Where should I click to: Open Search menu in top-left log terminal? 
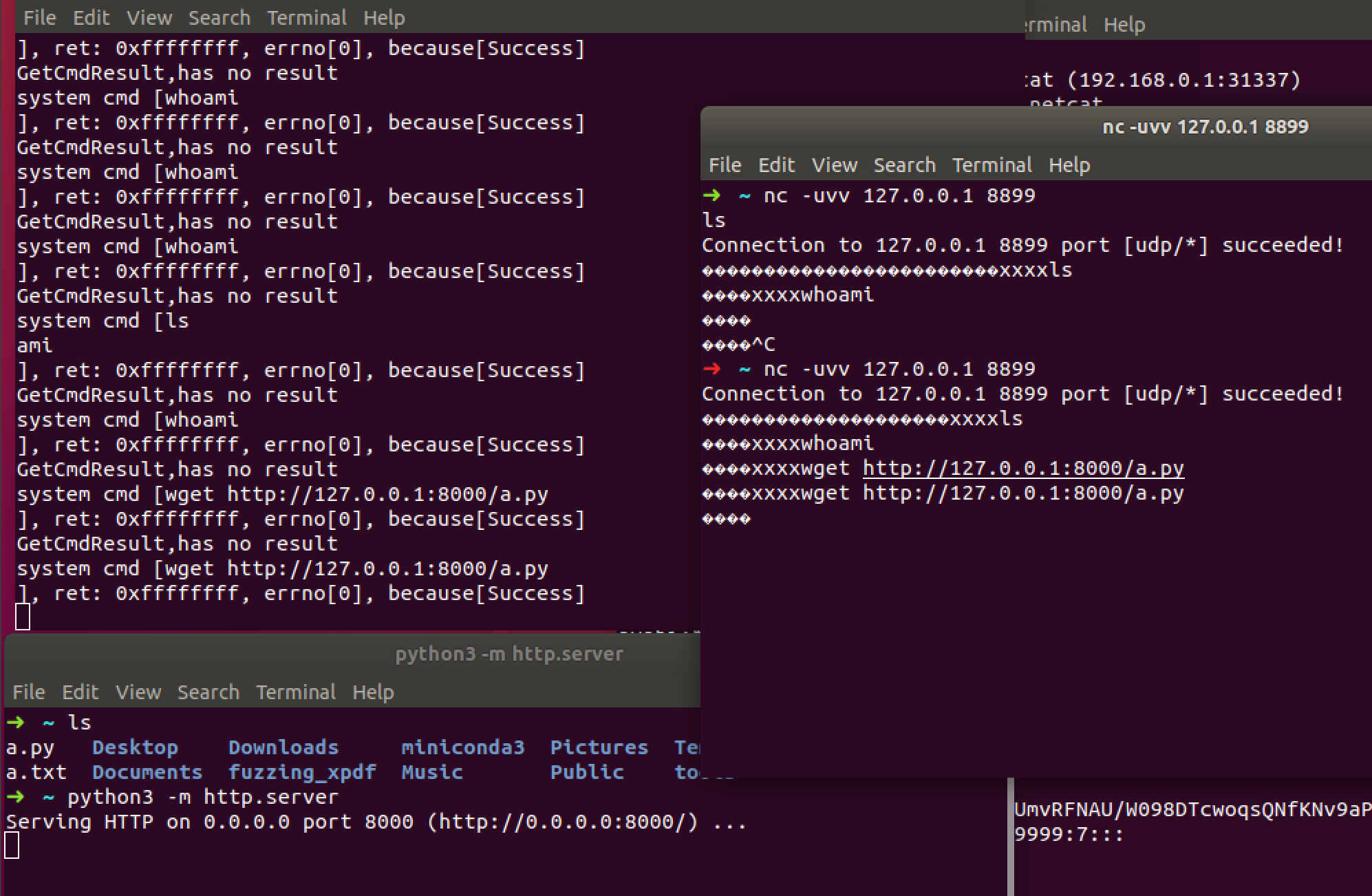(219, 18)
